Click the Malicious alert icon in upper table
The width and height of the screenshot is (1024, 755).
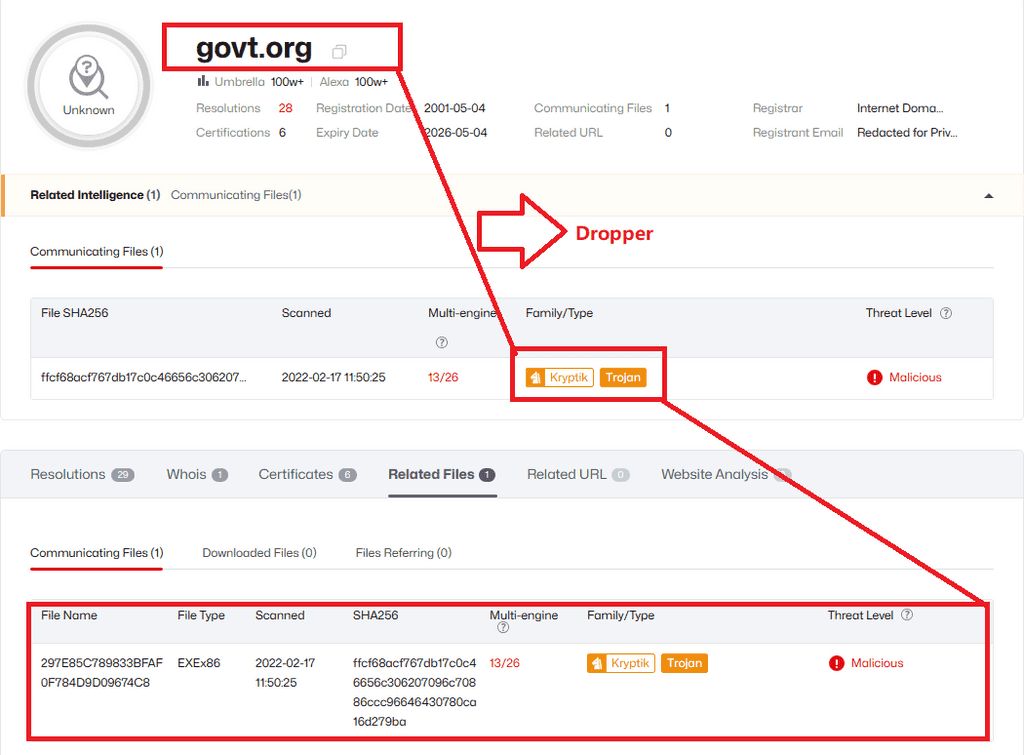tap(875, 377)
